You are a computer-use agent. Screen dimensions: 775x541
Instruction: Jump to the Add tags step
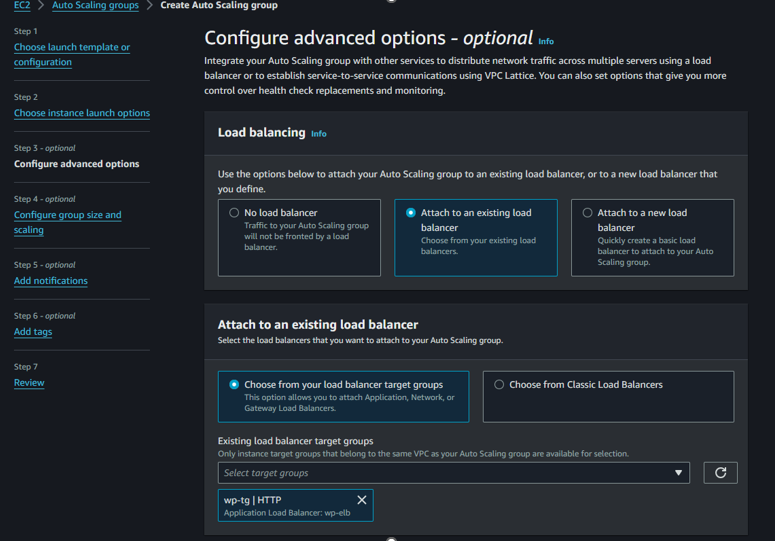pos(33,332)
